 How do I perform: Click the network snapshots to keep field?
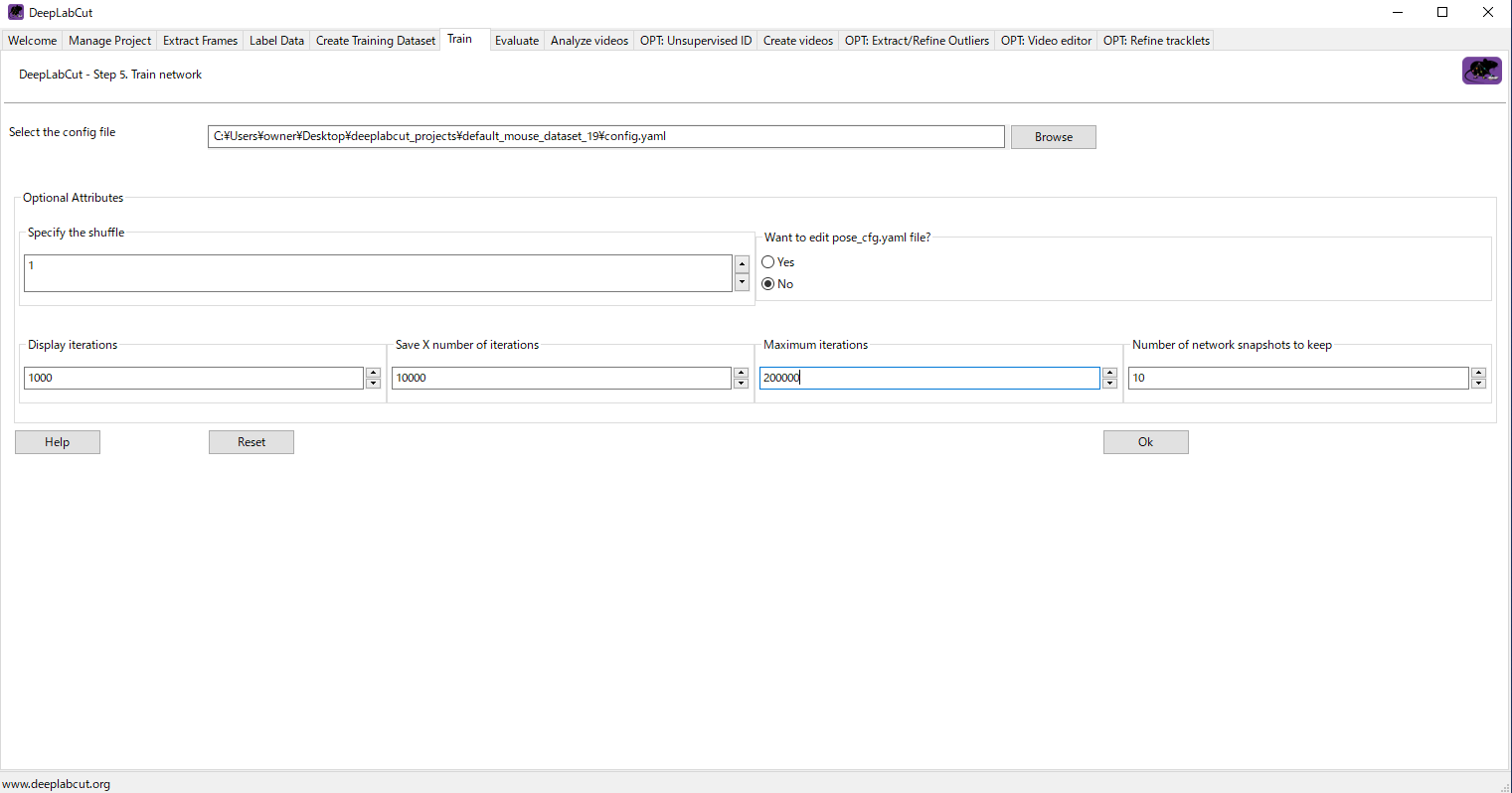coord(1298,378)
